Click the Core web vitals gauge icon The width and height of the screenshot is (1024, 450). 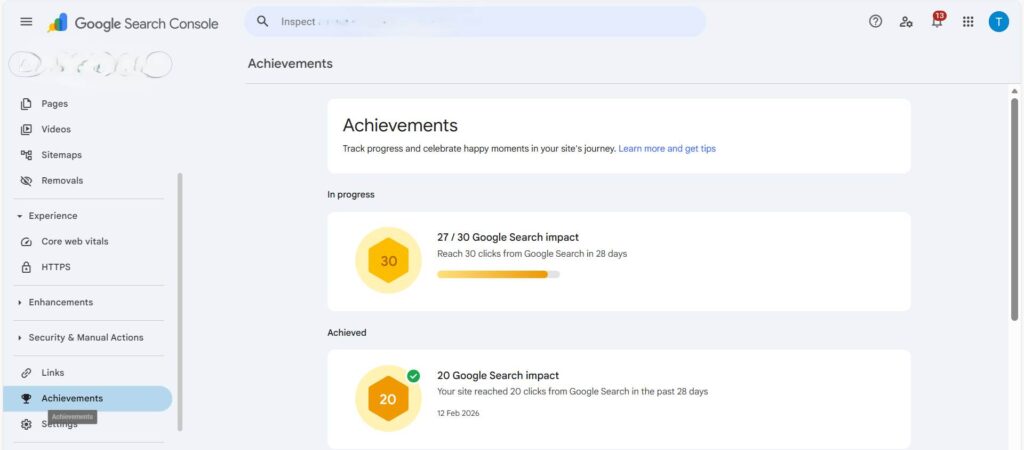tap(26, 242)
